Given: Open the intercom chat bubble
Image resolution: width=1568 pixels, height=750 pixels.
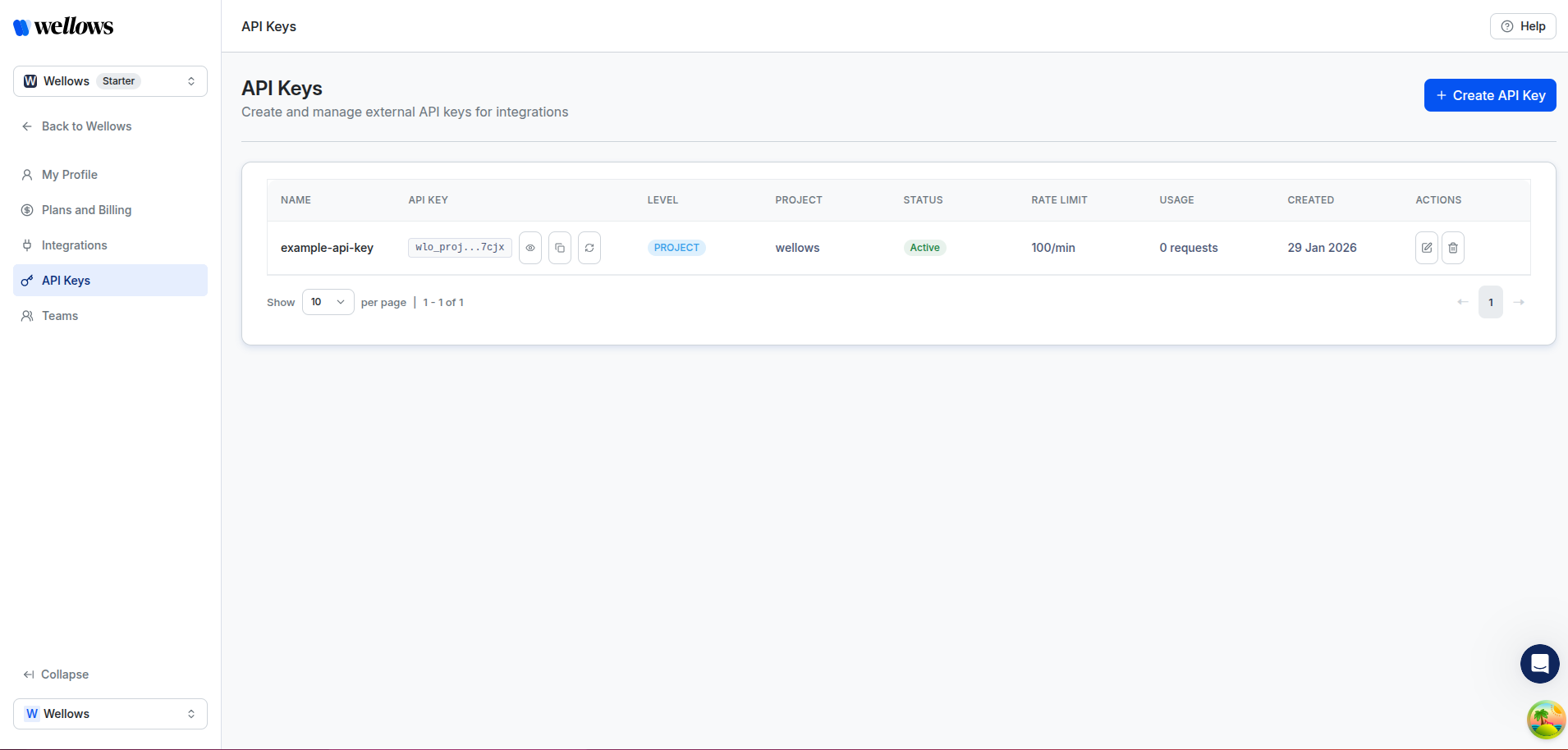Looking at the screenshot, I should (1539, 663).
